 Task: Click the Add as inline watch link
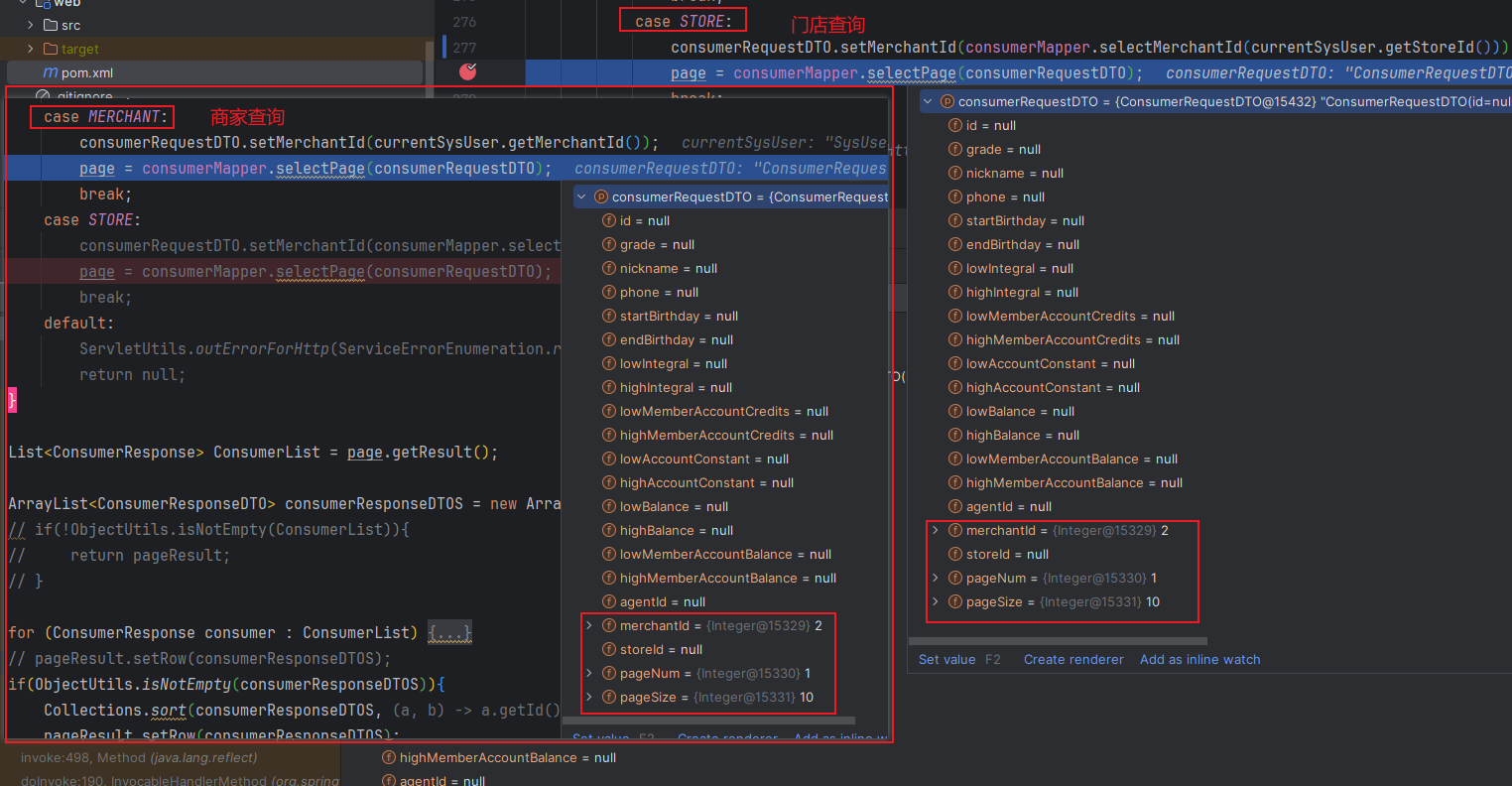pyautogui.click(x=1199, y=659)
